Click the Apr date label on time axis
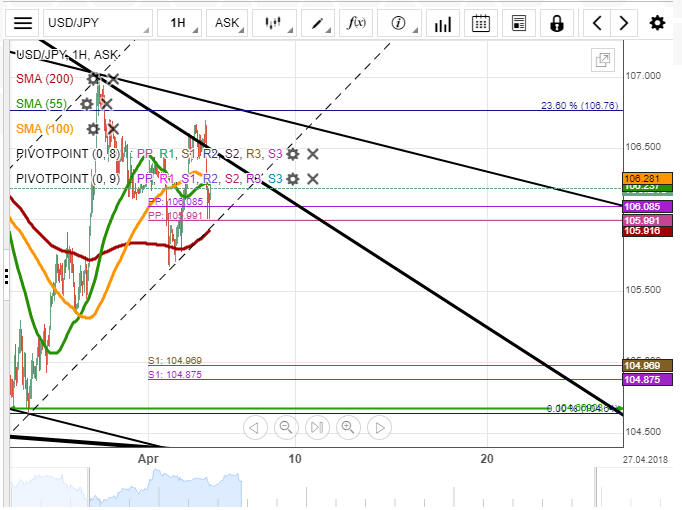Viewport: 682px width, 510px height. 148,459
